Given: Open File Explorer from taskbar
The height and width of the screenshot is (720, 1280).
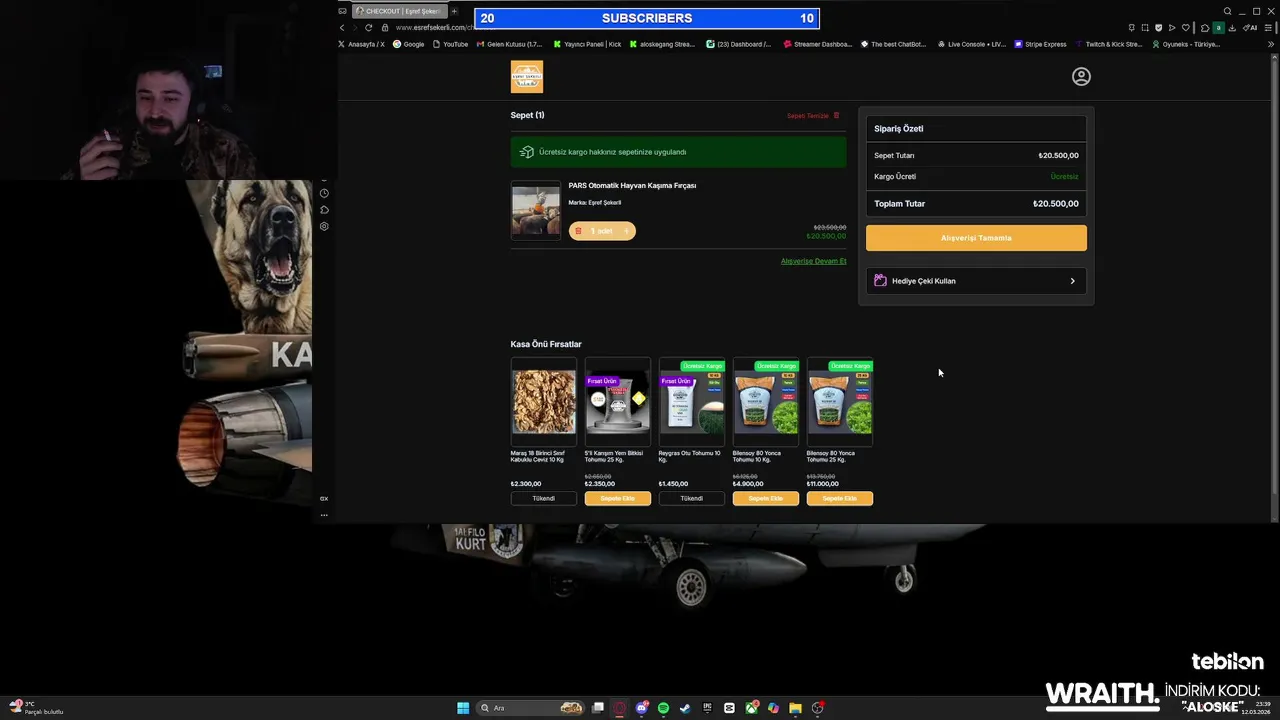Looking at the screenshot, I should click(795, 708).
